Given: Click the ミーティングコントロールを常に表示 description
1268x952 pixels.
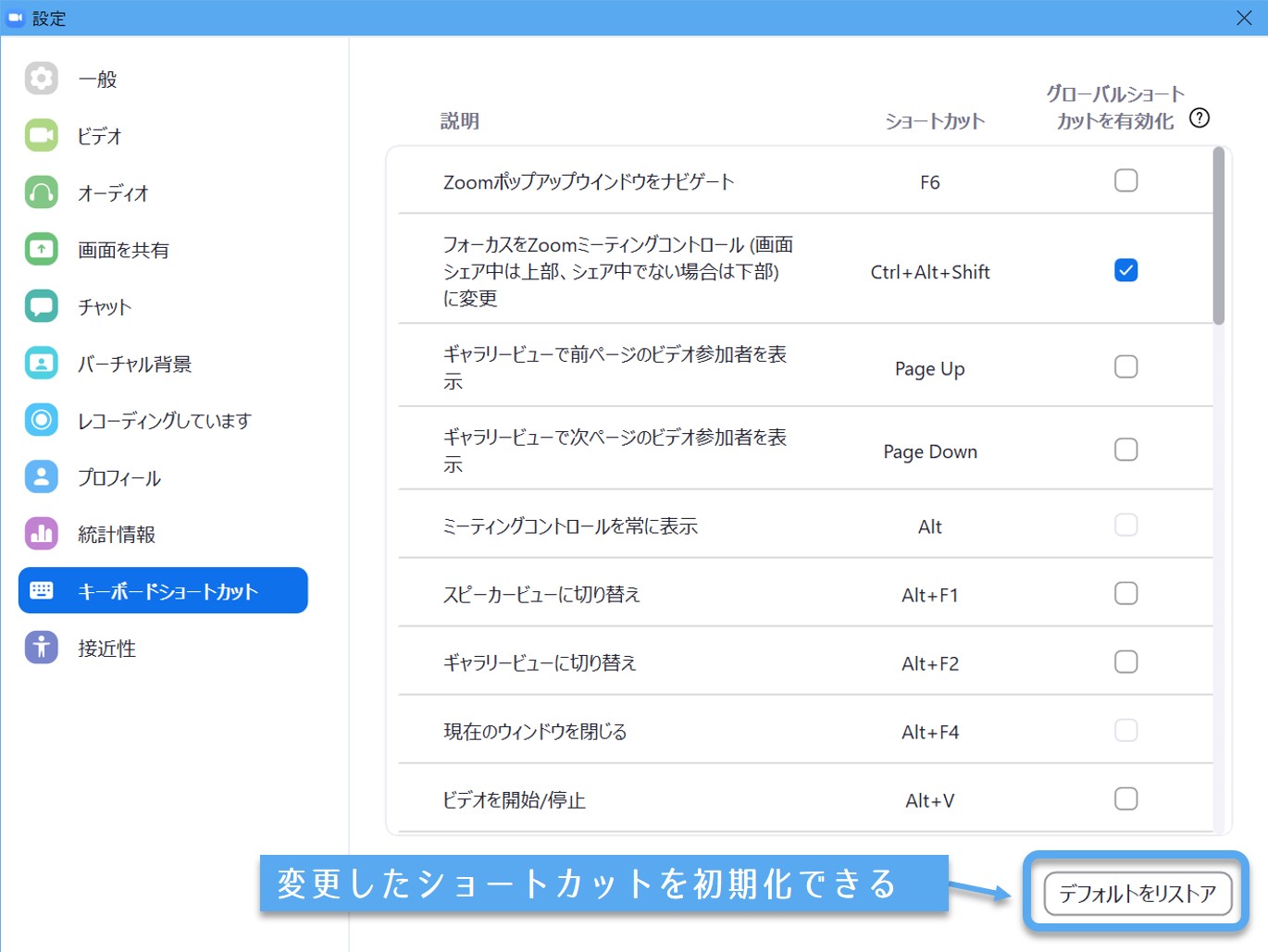Looking at the screenshot, I should (x=570, y=526).
